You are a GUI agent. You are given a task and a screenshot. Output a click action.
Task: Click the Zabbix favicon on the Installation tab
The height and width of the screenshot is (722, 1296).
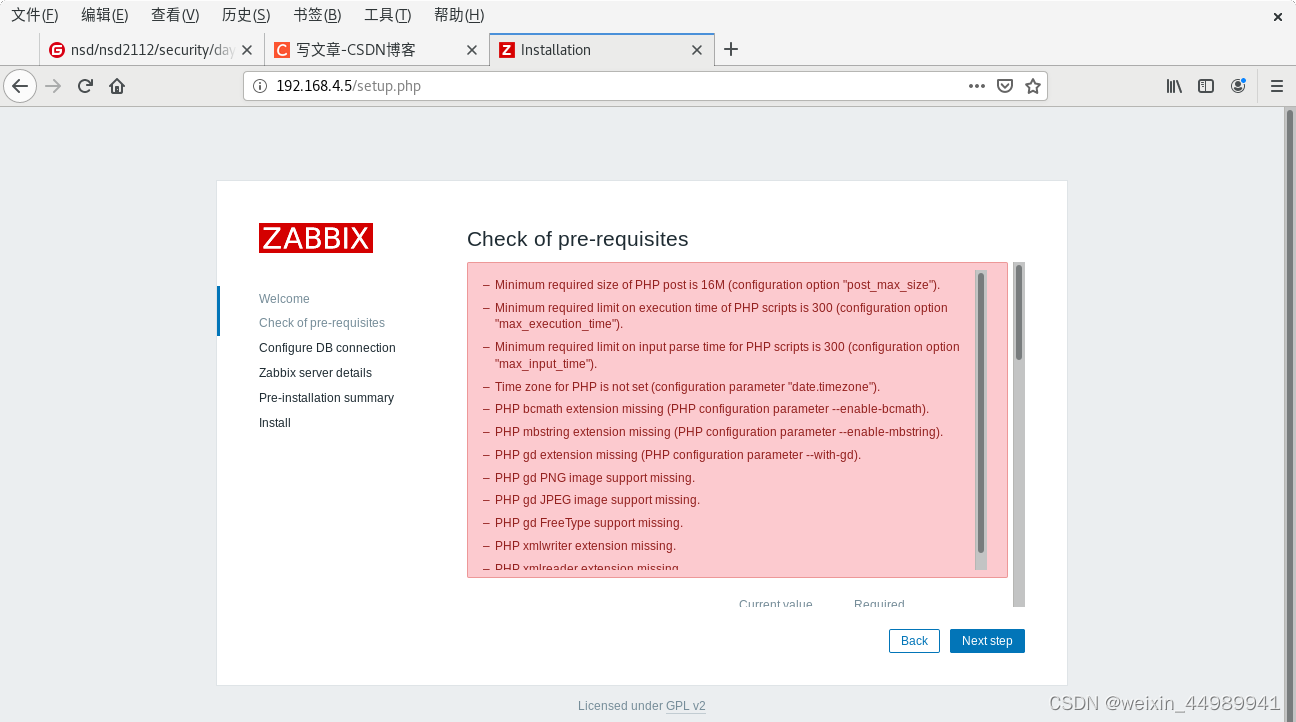(507, 50)
